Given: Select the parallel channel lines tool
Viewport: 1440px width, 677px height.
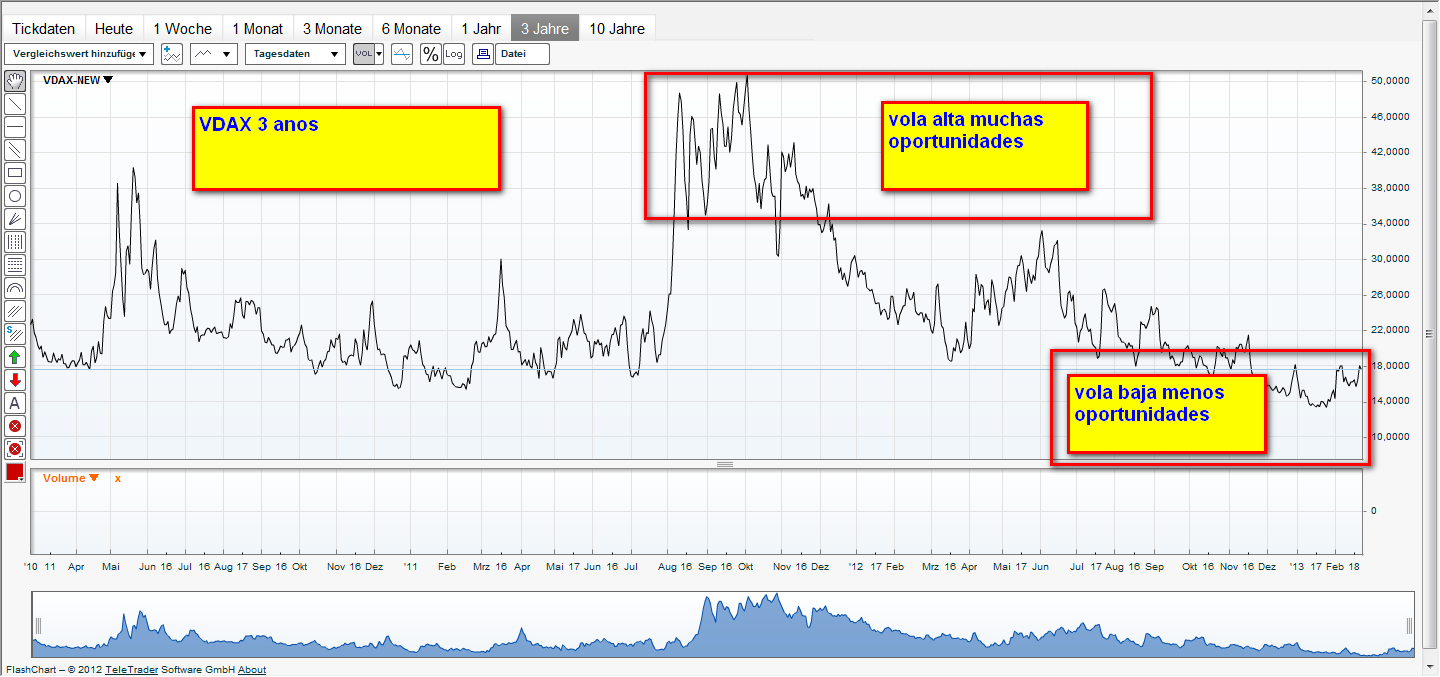Looking at the screenshot, I should [15, 150].
